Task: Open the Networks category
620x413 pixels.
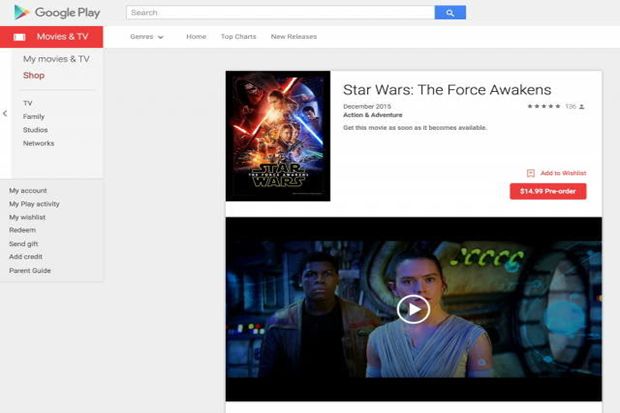Action: click(x=38, y=143)
